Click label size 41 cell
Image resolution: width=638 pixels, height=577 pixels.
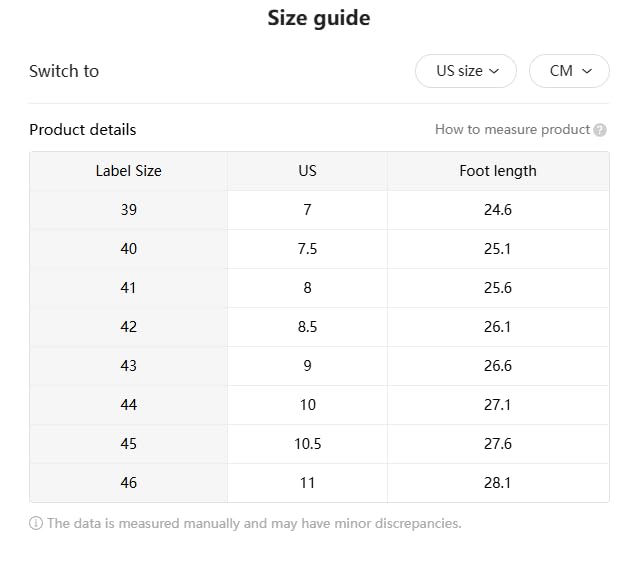click(128, 288)
